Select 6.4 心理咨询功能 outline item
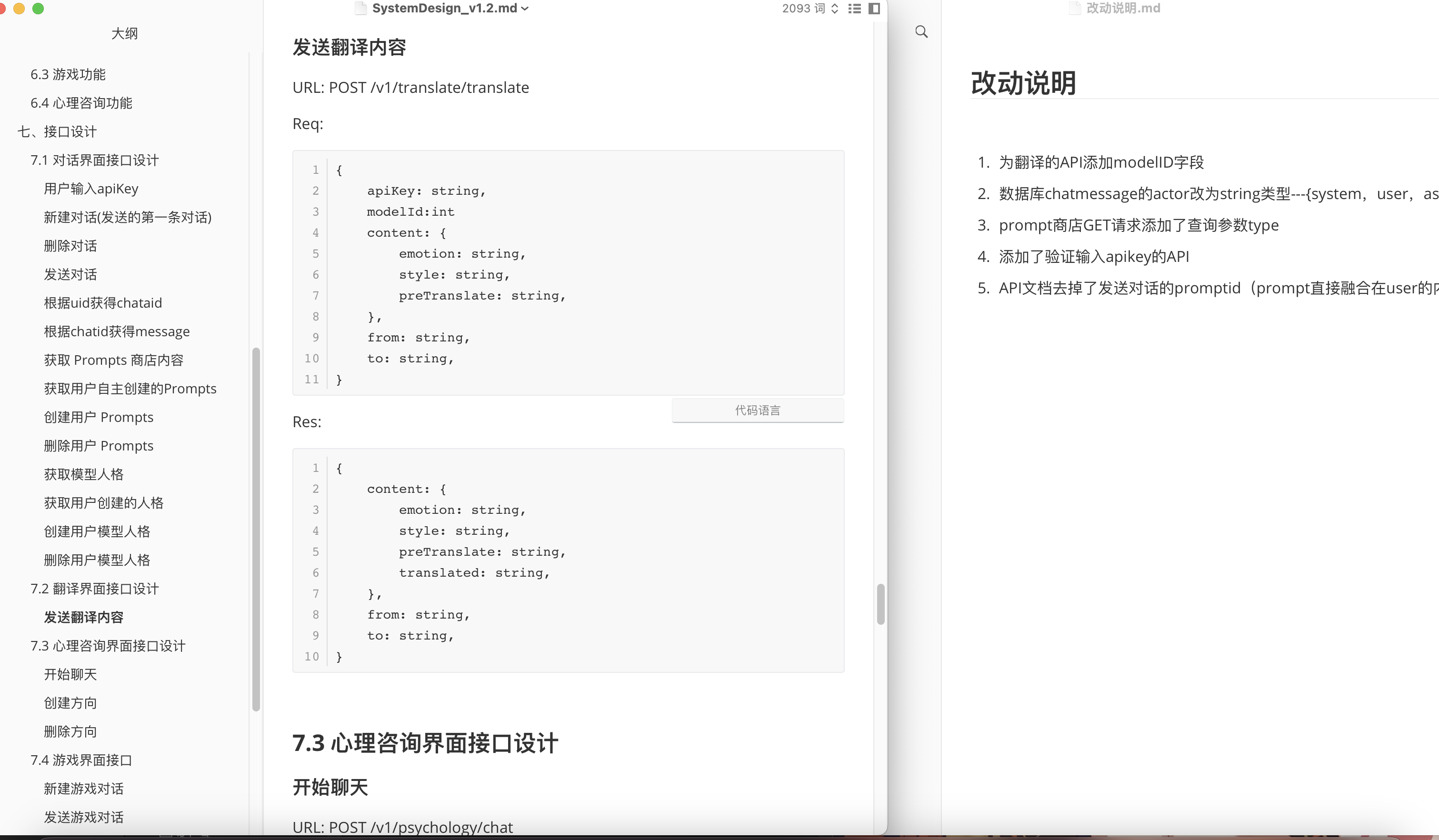The image size is (1439, 840). pyautogui.click(x=81, y=103)
